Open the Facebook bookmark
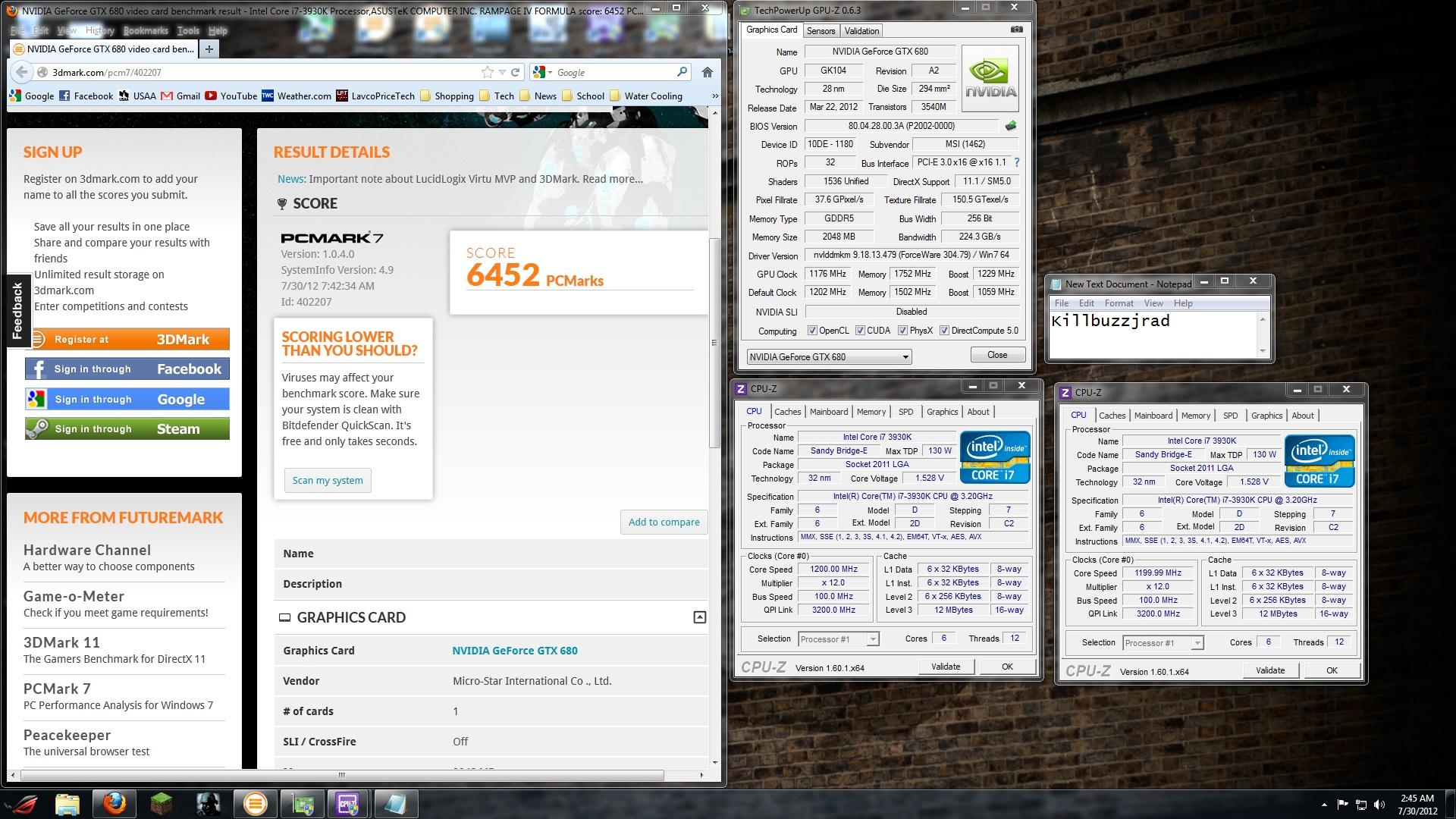Screen dimensions: 1456x819 pyautogui.click(x=86, y=96)
